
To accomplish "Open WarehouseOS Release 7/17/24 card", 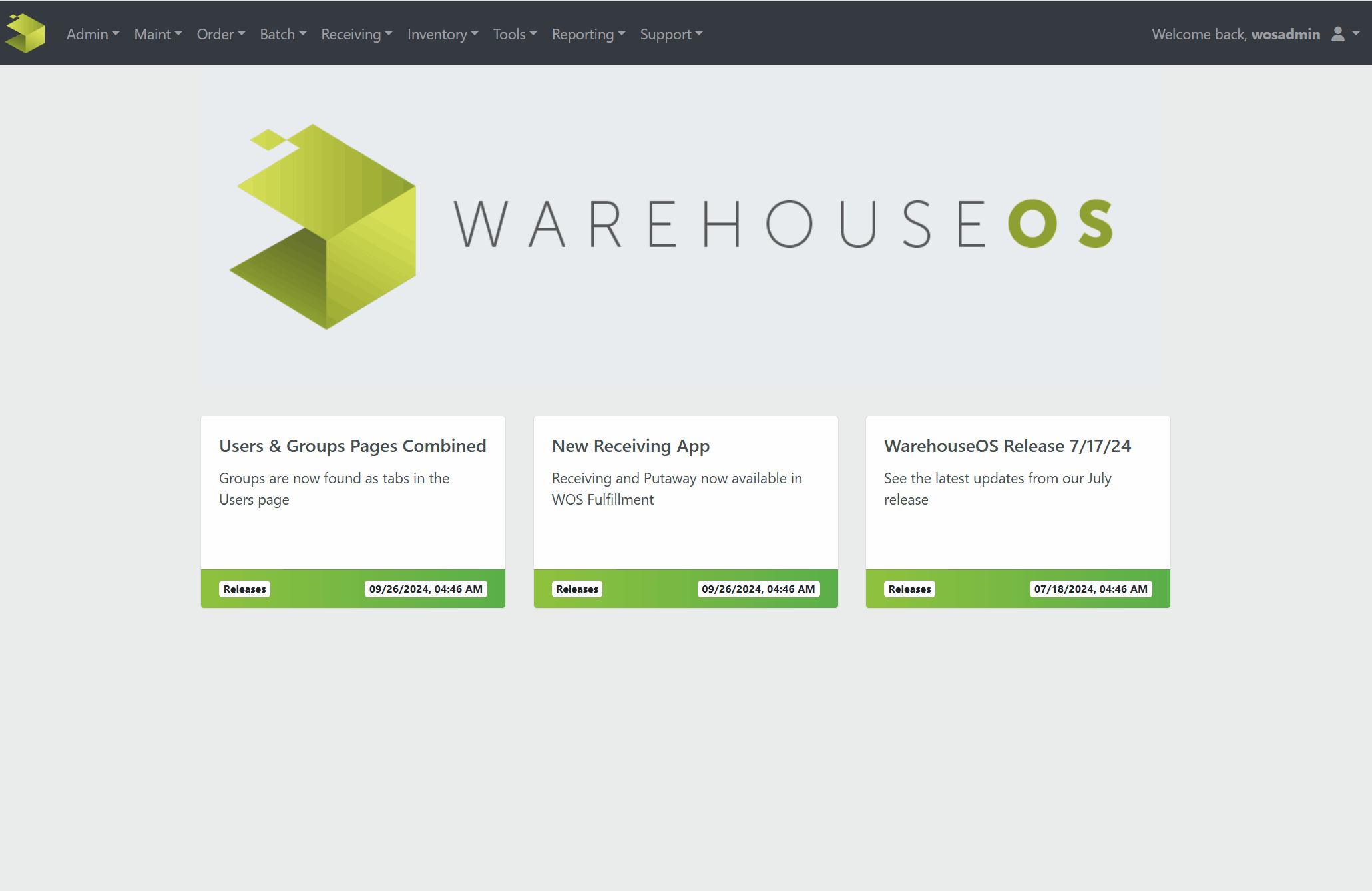I will pos(1007,445).
